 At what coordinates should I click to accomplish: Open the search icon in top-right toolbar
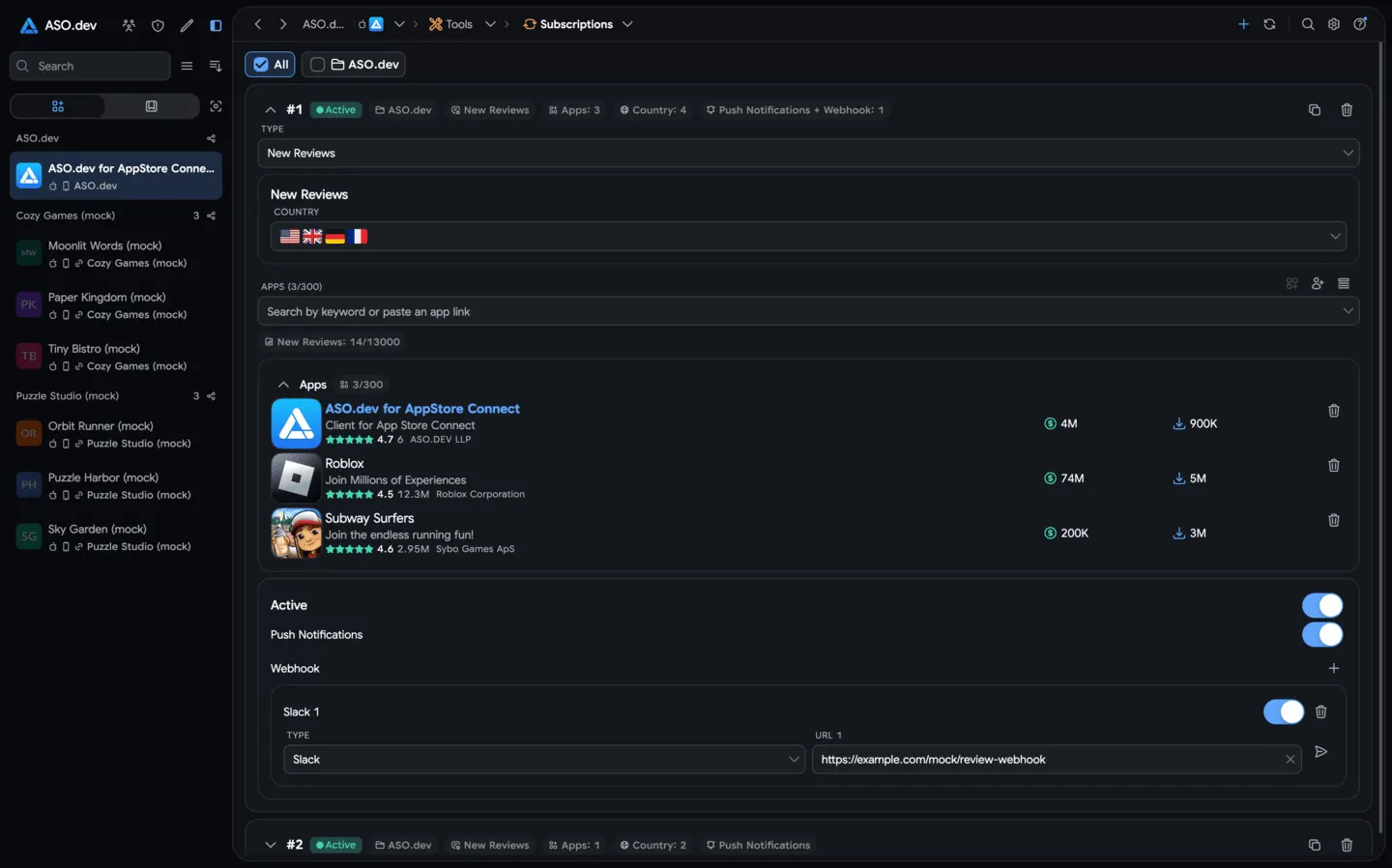[x=1307, y=24]
